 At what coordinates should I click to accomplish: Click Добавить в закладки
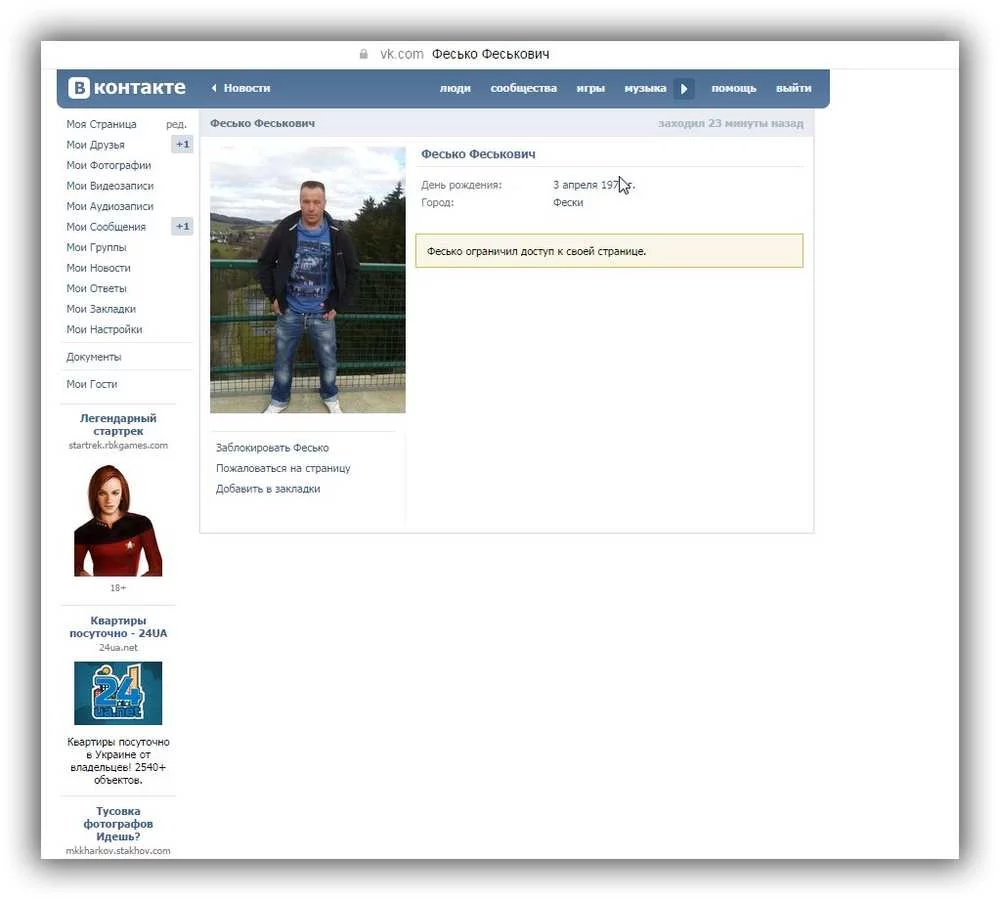tap(268, 489)
